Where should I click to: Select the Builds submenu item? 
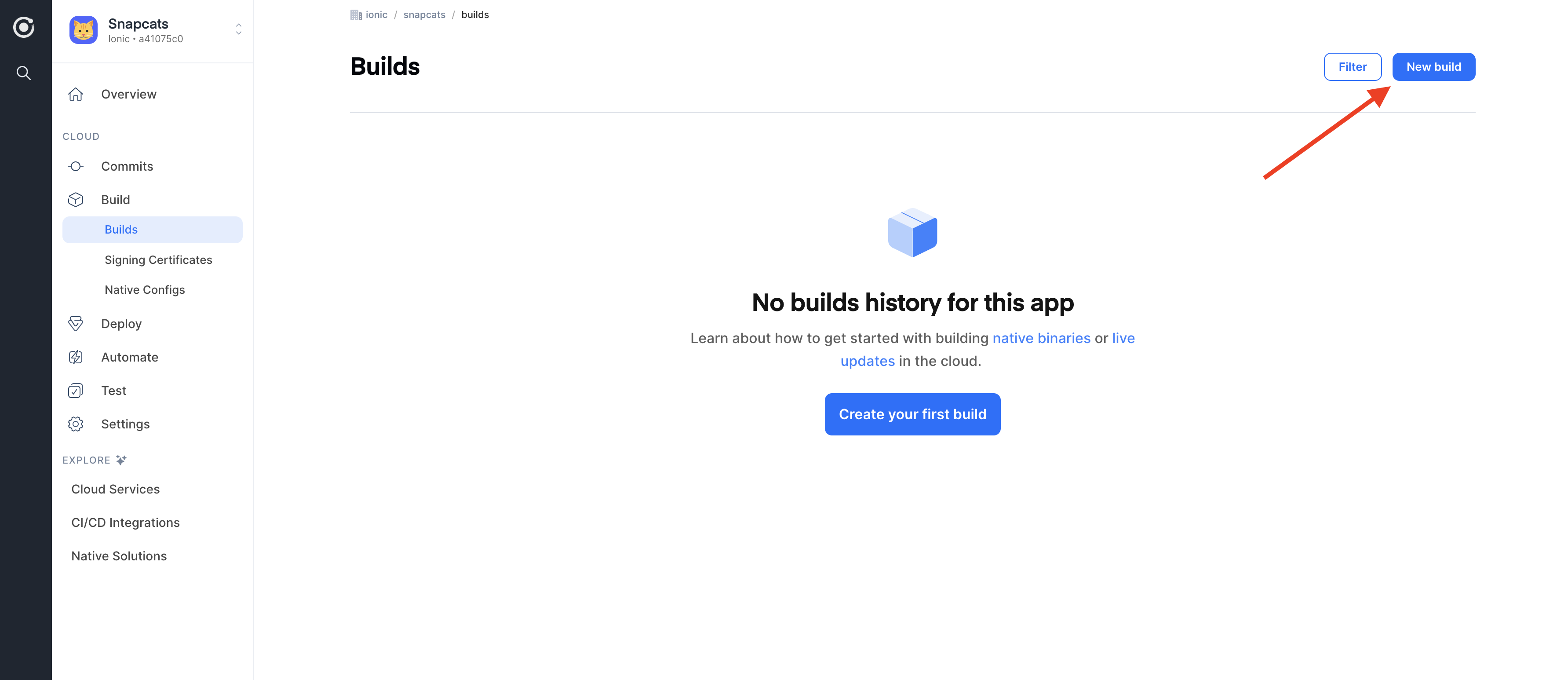pyautogui.click(x=153, y=230)
